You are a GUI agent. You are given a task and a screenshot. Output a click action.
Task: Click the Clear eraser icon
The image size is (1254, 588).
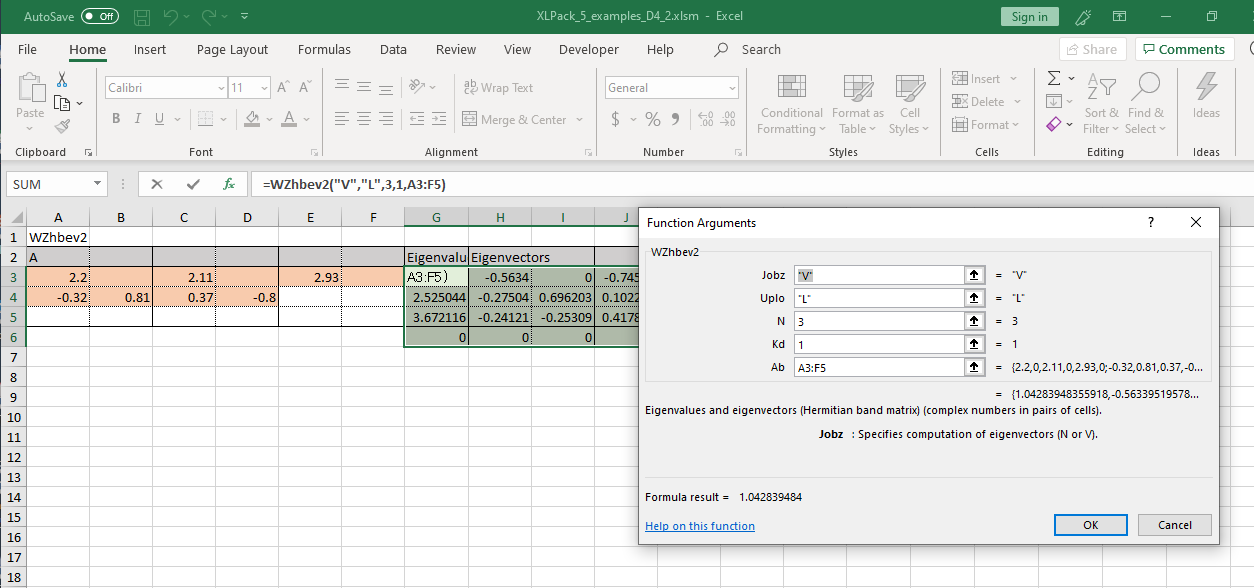pyautogui.click(x=1054, y=125)
